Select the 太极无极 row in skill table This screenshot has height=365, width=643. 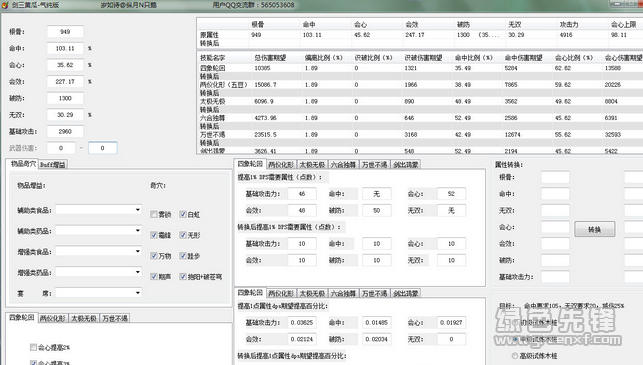click(420, 101)
